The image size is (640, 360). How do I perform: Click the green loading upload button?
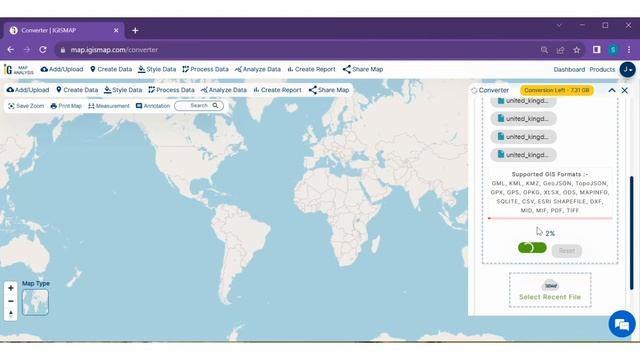click(x=532, y=247)
